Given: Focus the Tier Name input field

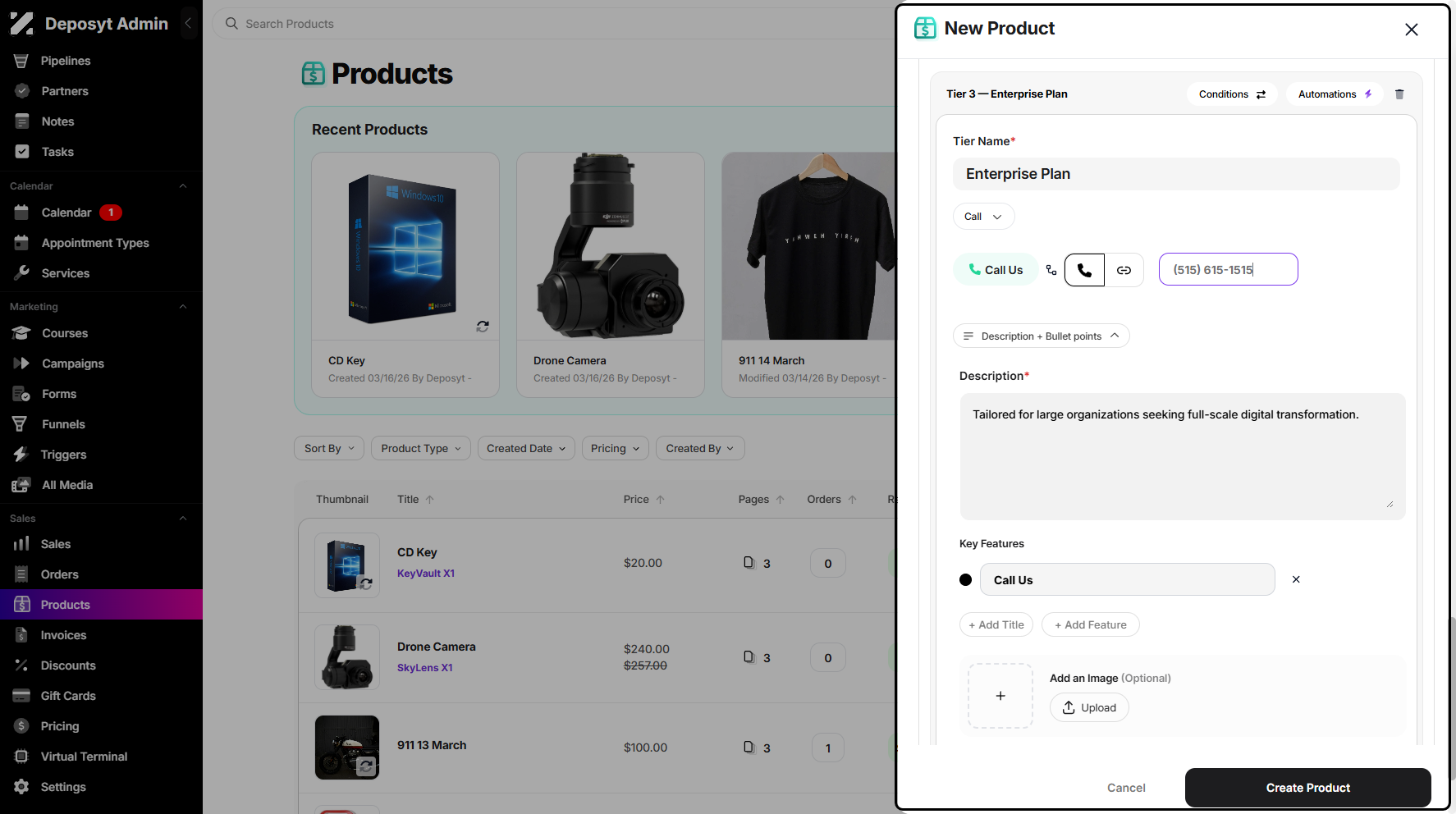Looking at the screenshot, I should coord(1176,174).
